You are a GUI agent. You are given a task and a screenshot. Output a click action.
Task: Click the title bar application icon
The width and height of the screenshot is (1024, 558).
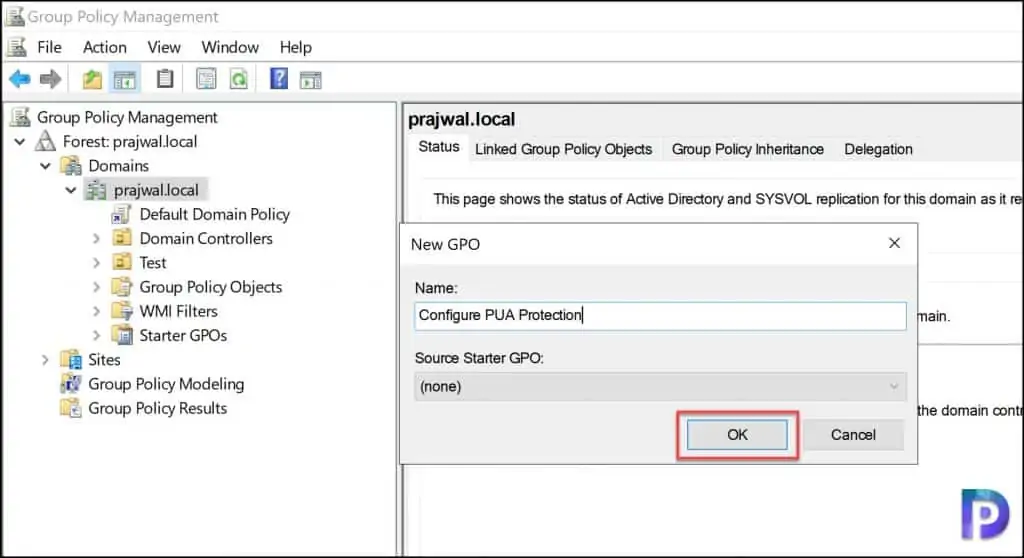pyautogui.click(x=14, y=16)
